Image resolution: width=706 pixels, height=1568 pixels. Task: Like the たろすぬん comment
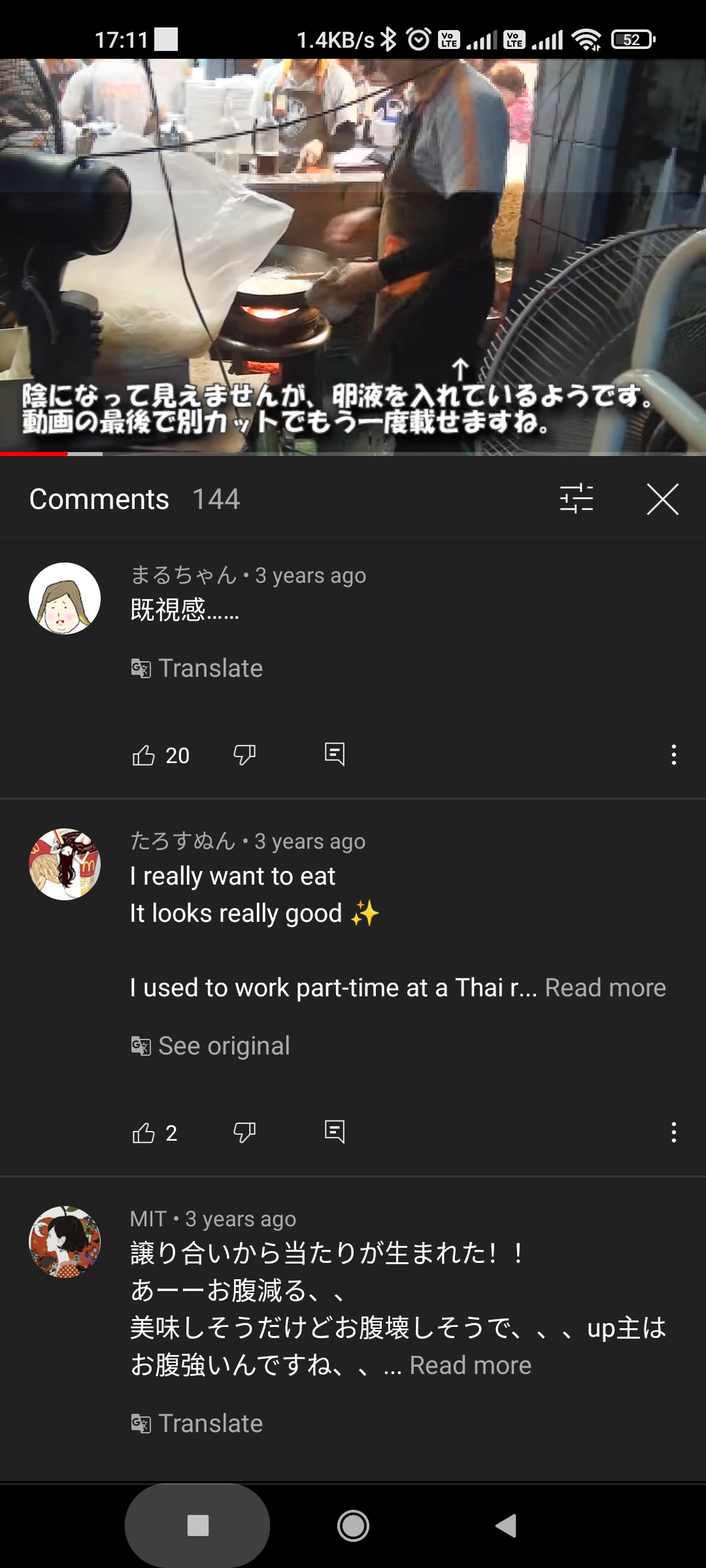coord(144,1132)
